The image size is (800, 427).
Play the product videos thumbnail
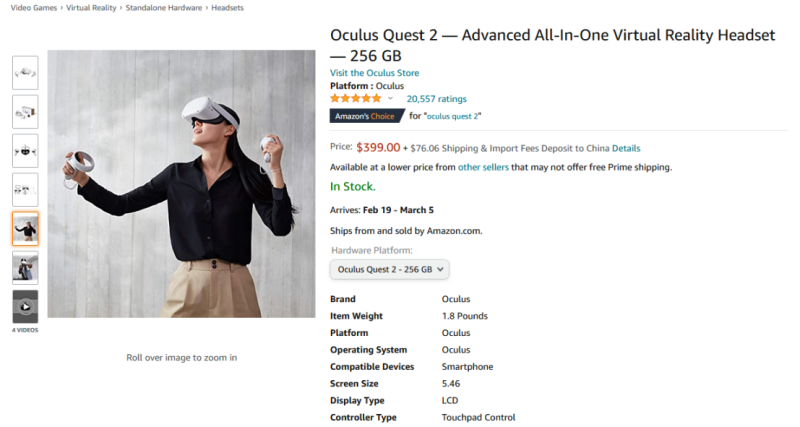(25, 307)
